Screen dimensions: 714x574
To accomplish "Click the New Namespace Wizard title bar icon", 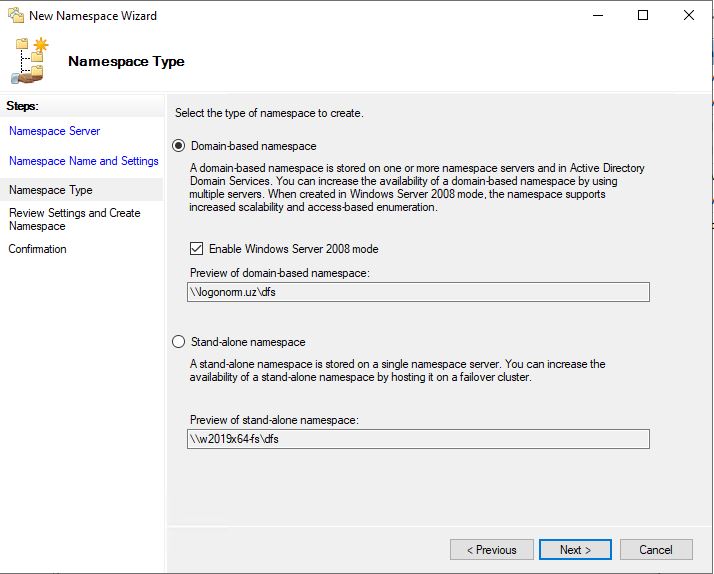I will (16, 15).
